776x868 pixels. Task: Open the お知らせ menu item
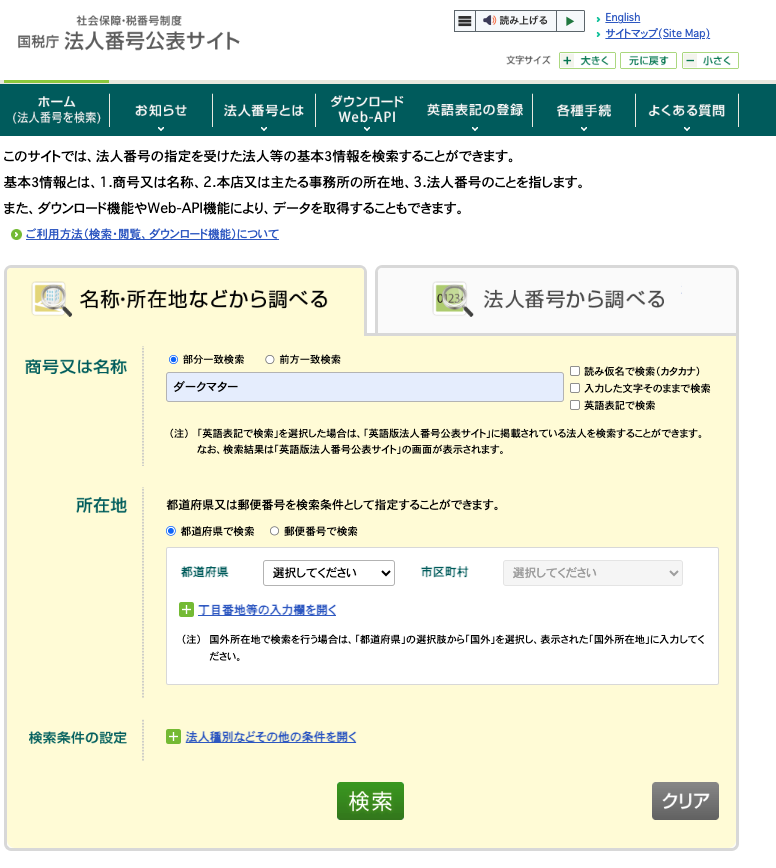click(x=161, y=112)
